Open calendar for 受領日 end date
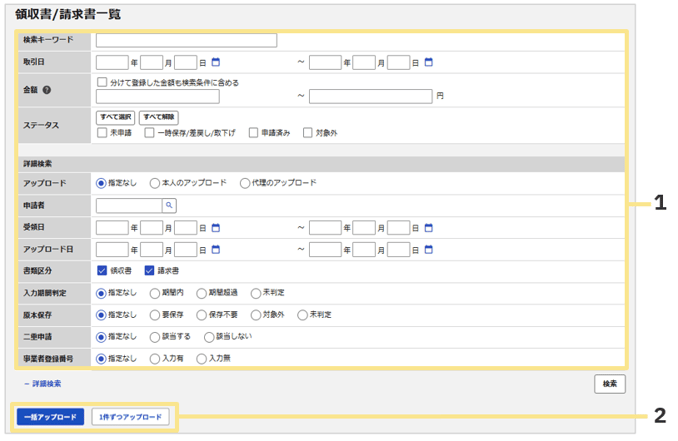The height and width of the screenshot is (441, 678). point(429,227)
